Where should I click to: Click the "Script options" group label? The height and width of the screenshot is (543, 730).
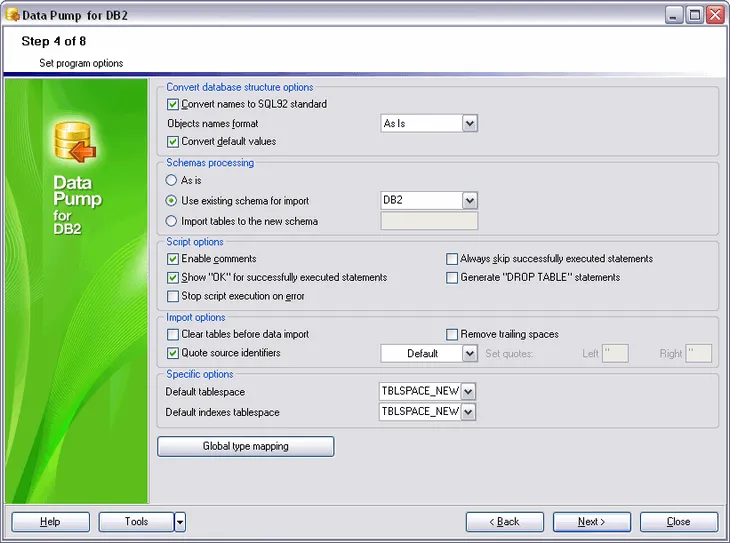[195, 242]
